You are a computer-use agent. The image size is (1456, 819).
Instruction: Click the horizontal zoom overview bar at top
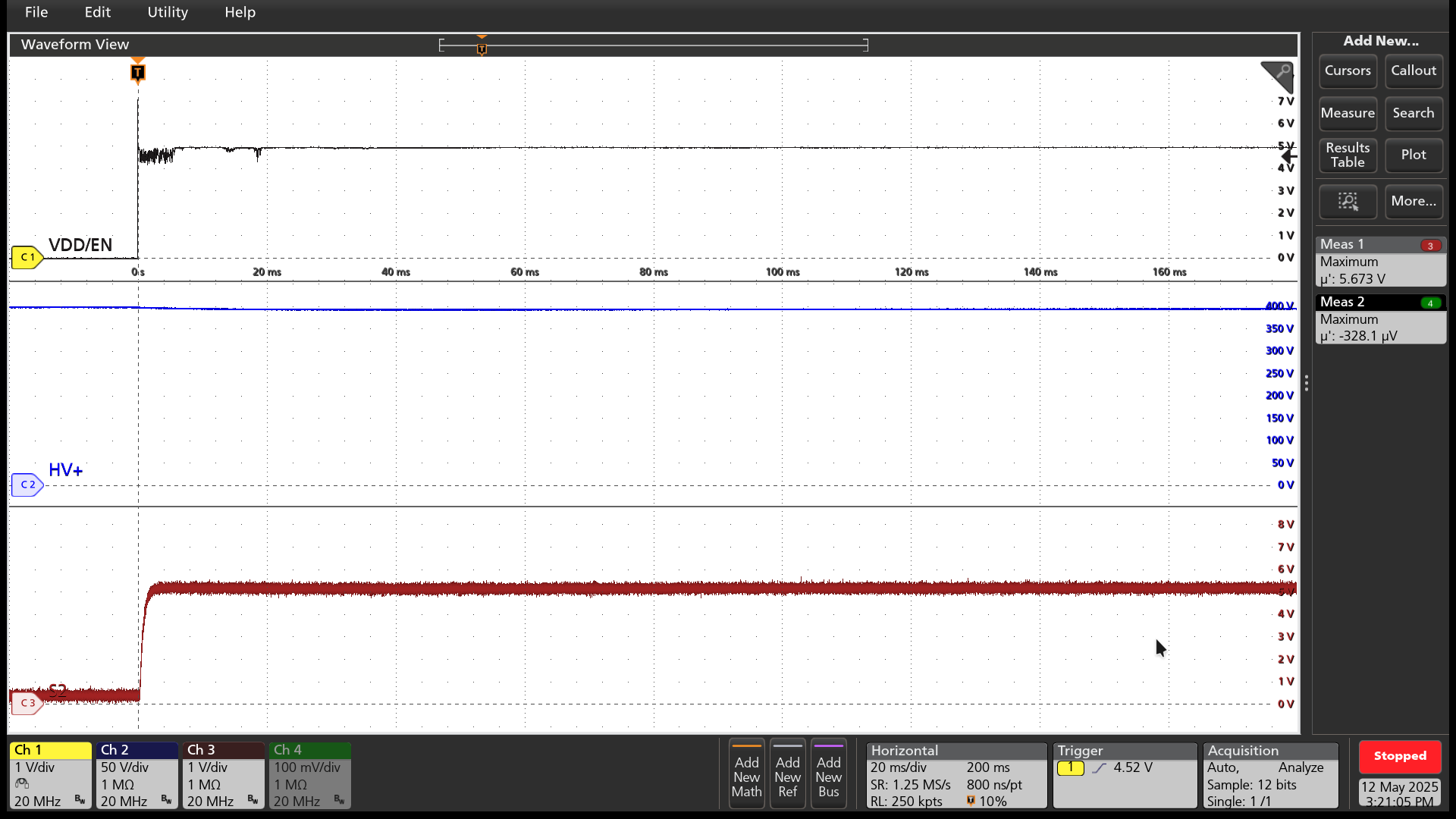[654, 45]
